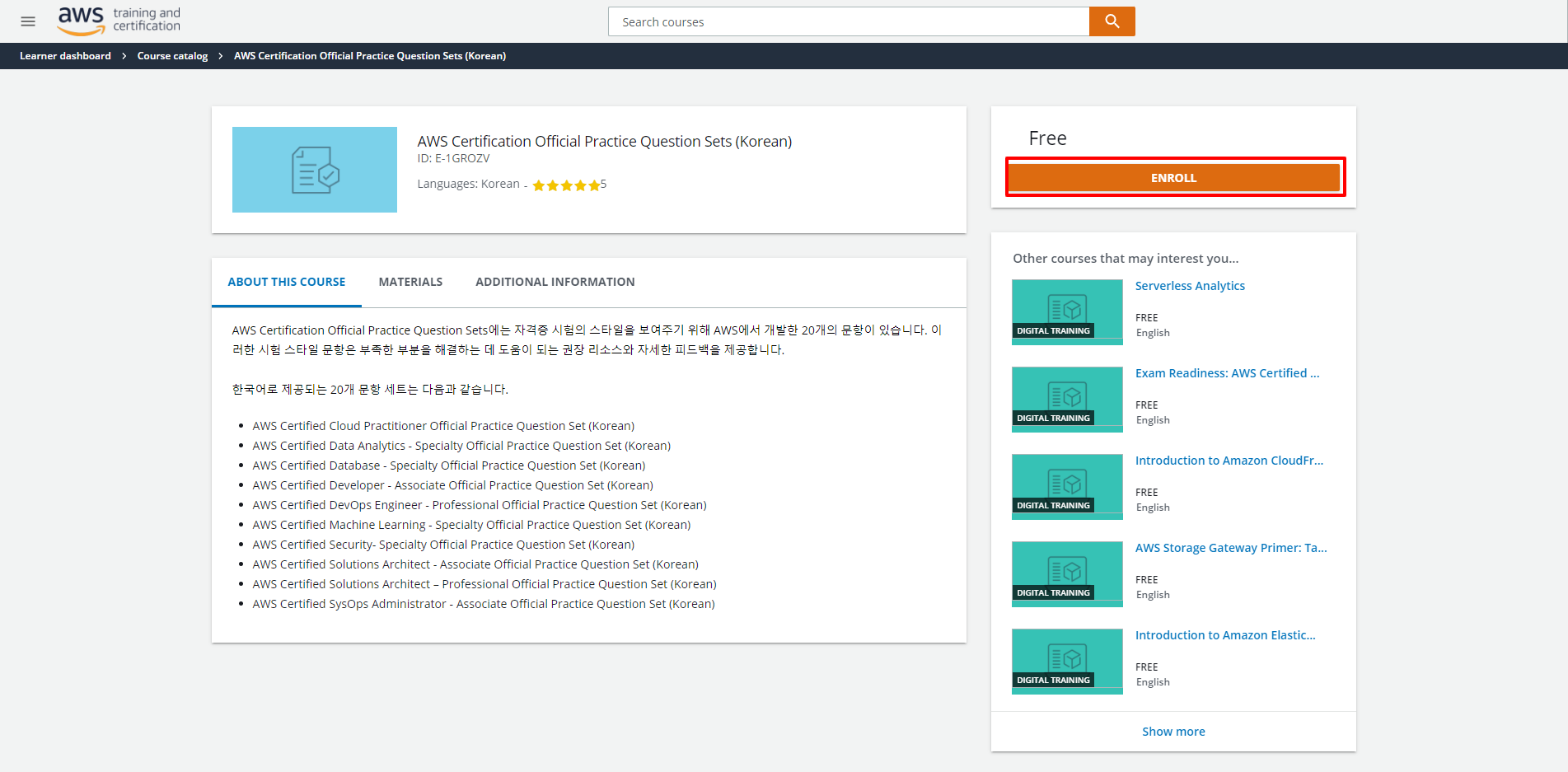The width and height of the screenshot is (1568, 772).
Task: Click Developer - Associate list item
Action: [452, 485]
